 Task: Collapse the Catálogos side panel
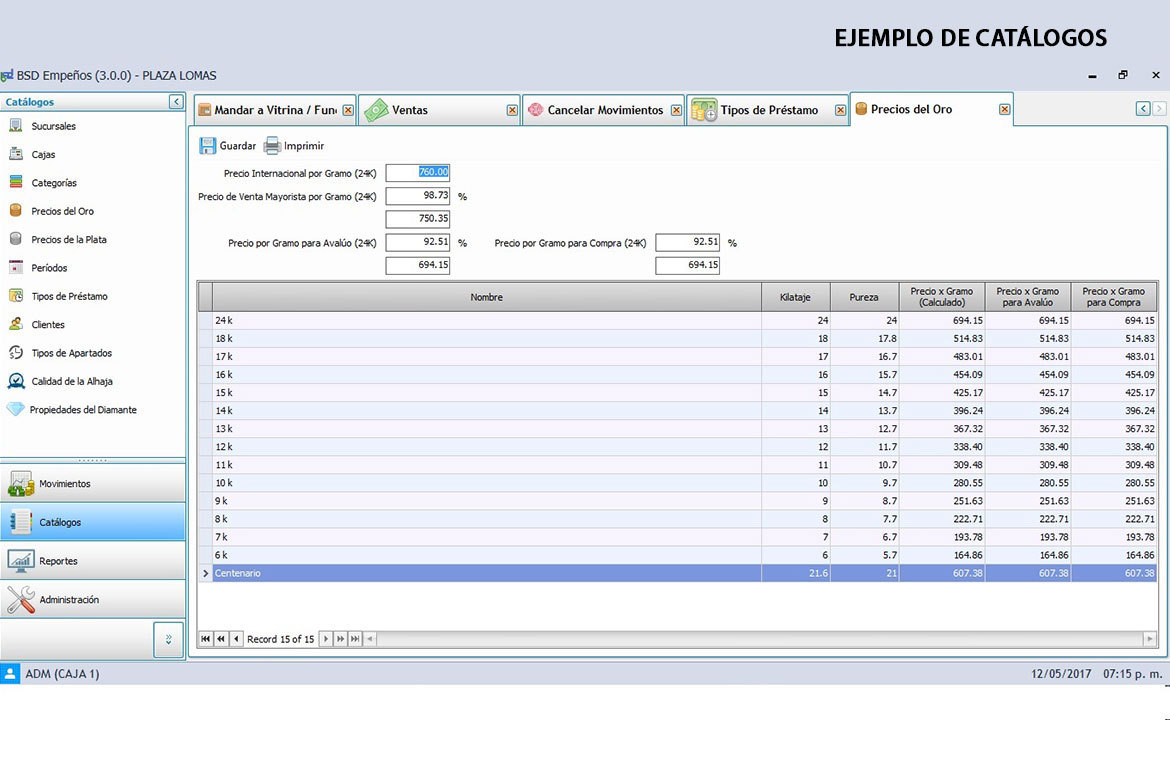click(176, 102)
